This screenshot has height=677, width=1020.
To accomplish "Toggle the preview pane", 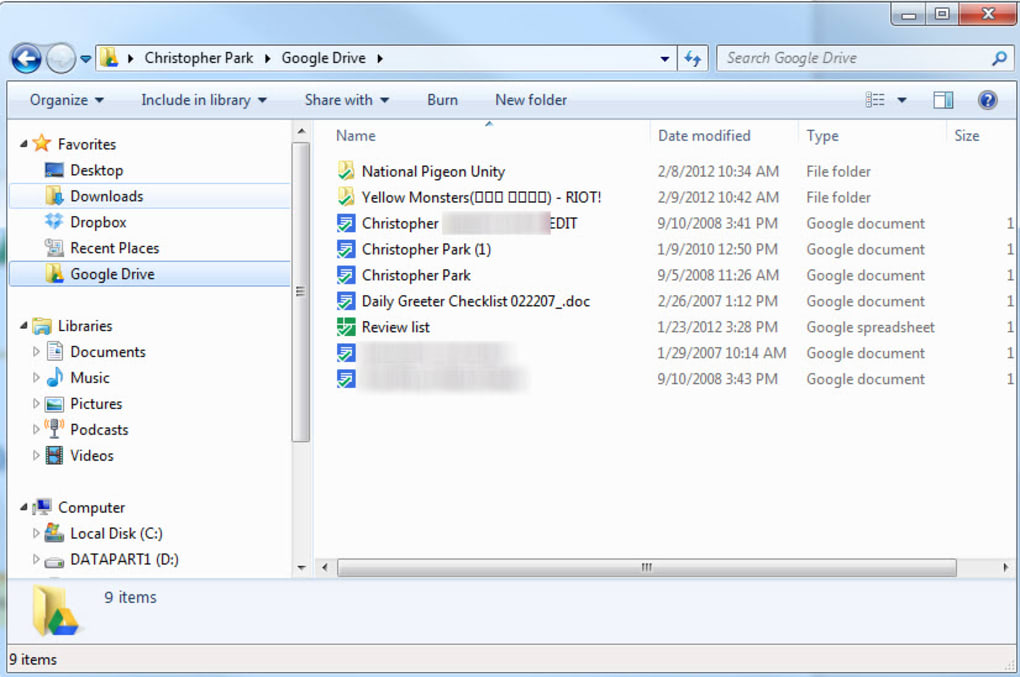I will (942, 99).
